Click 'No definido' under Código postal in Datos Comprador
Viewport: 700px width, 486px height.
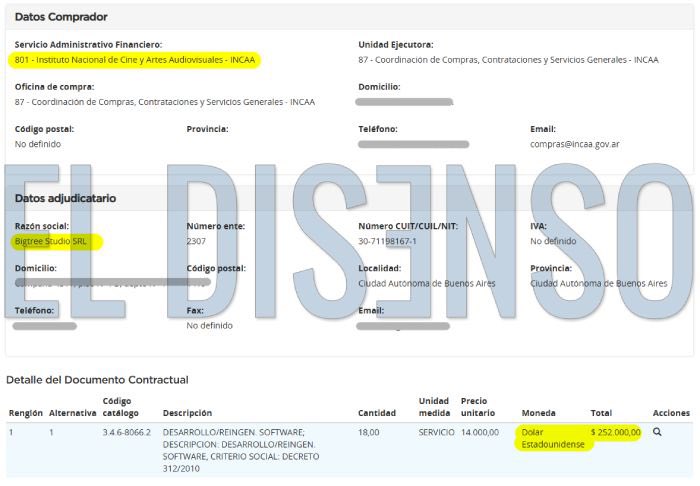coord(38,144)
